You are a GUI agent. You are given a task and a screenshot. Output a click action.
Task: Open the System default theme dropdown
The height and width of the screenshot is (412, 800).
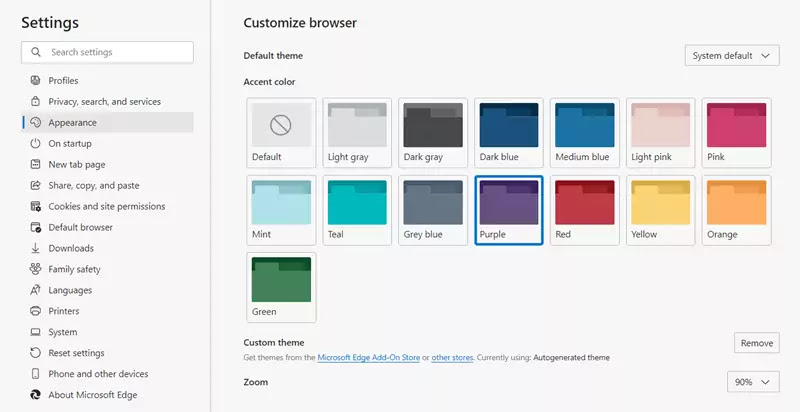click(x=732, y=56)
